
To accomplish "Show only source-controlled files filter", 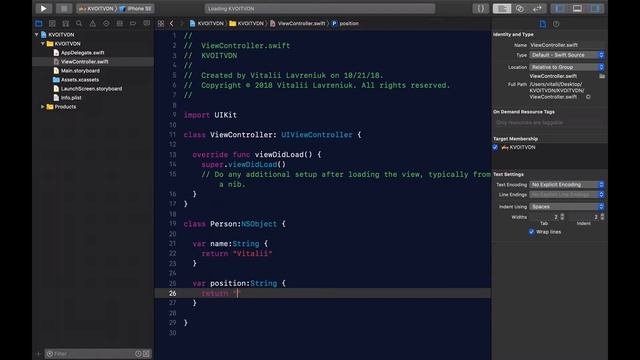I will point(146,354).
